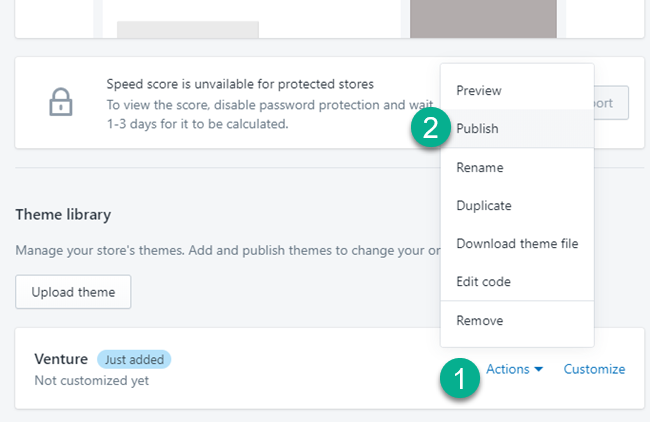Open the Customize link for Venture
Viewport: 650px width, 422px height.
(x=594, y=369)
